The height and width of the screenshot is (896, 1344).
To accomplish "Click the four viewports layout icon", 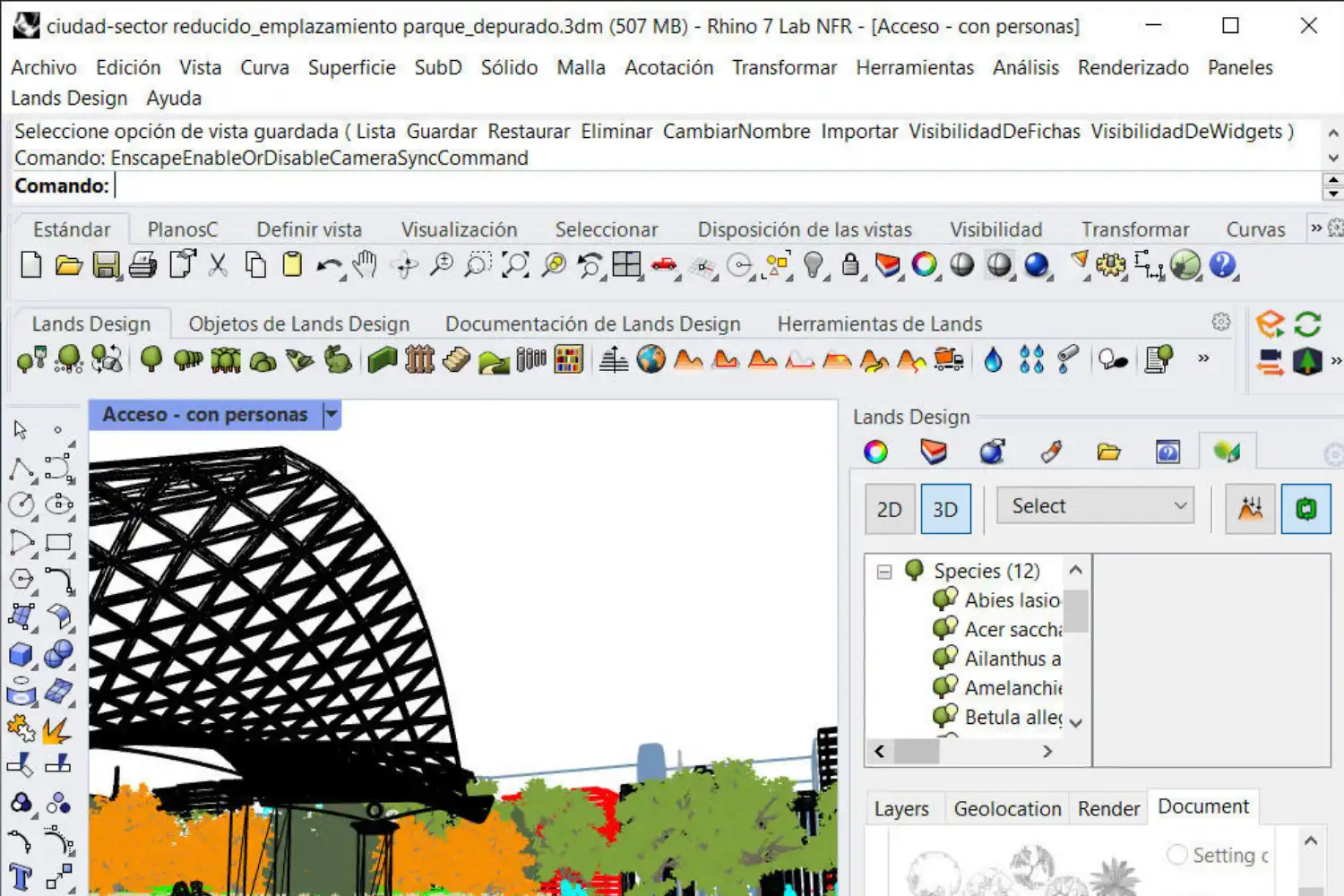I will 626,265.
